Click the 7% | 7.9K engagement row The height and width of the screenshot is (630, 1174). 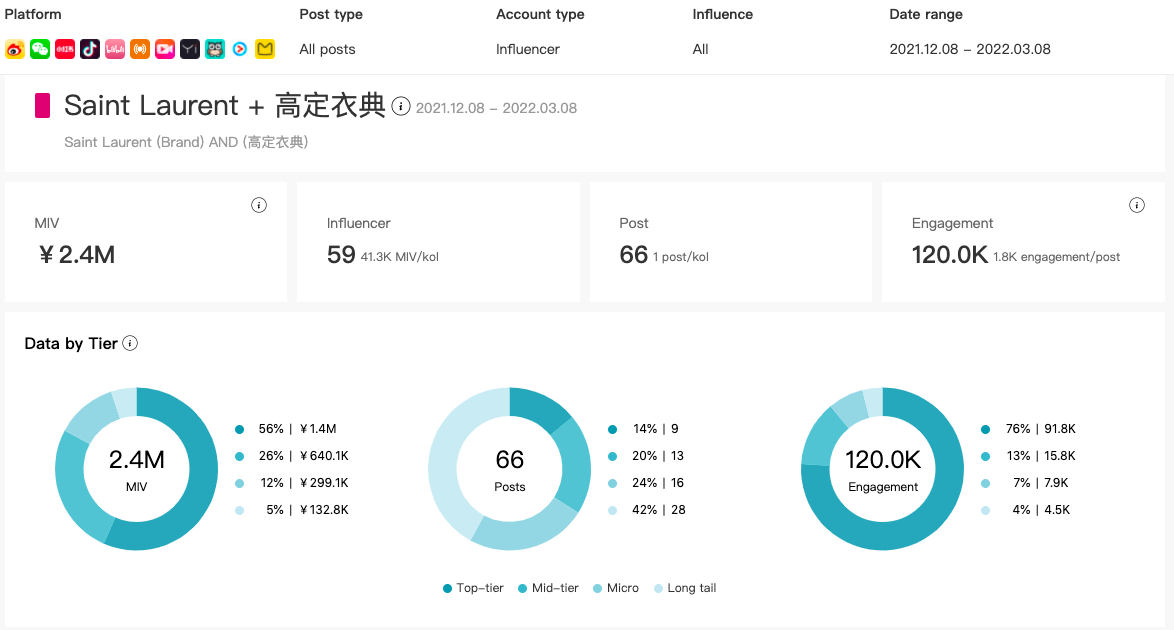click(1025, 483)
